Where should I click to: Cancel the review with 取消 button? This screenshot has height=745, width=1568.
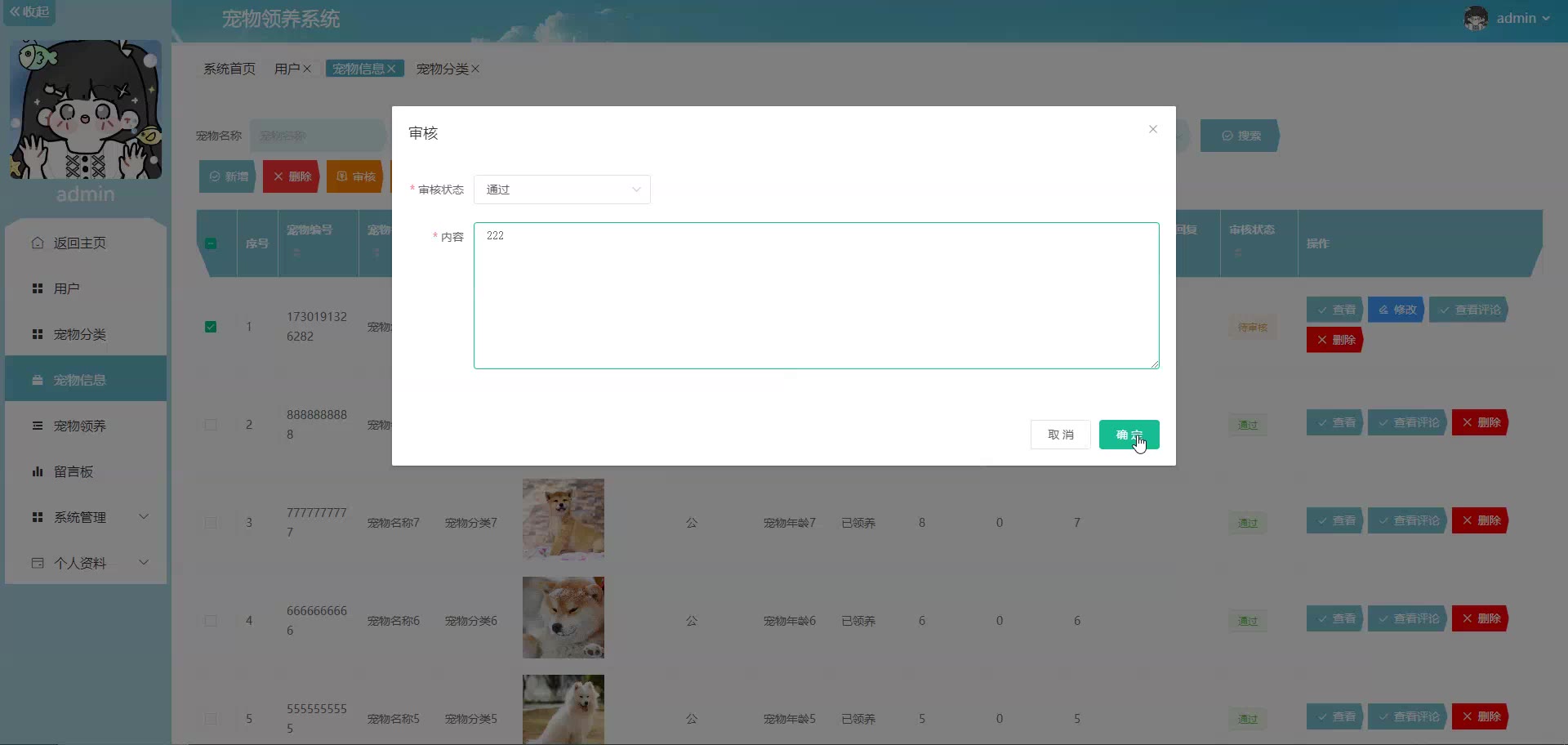coord(1060,435)
